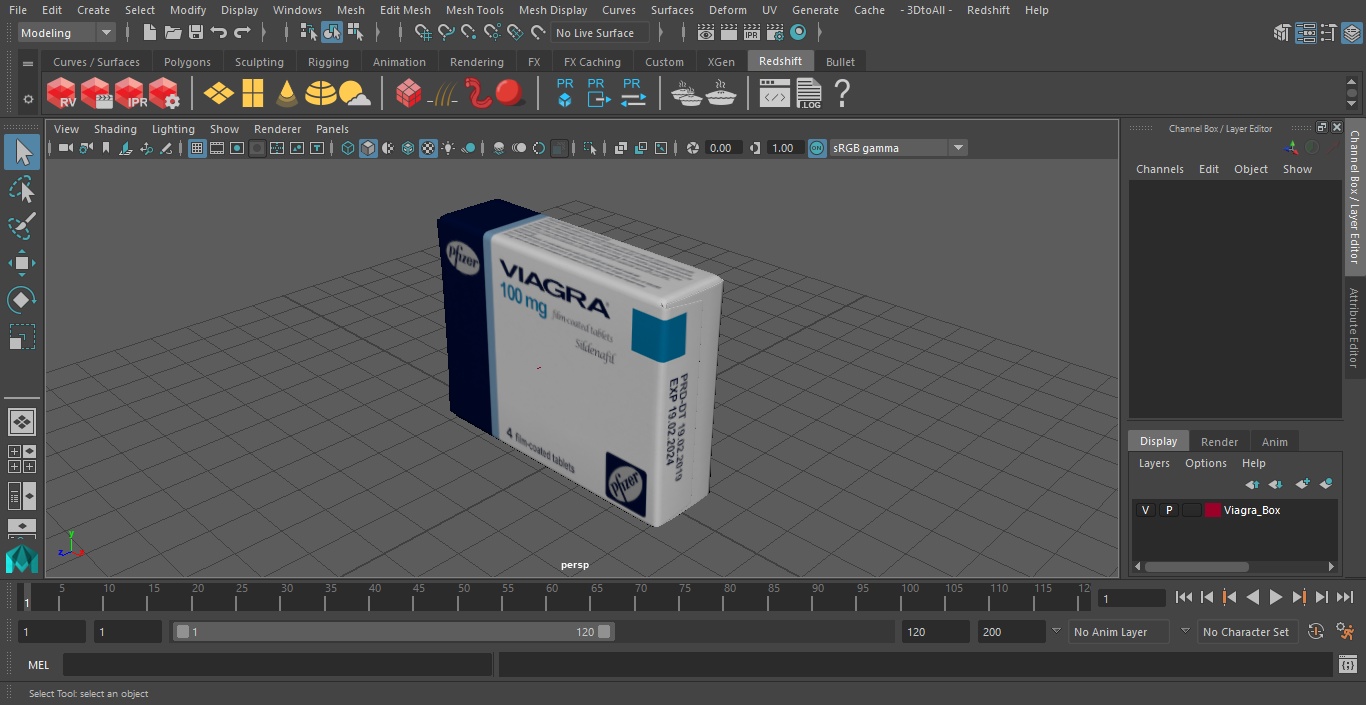Create Redshift dome light icon
Screen dimensions: 1366x705
(321, 94)
